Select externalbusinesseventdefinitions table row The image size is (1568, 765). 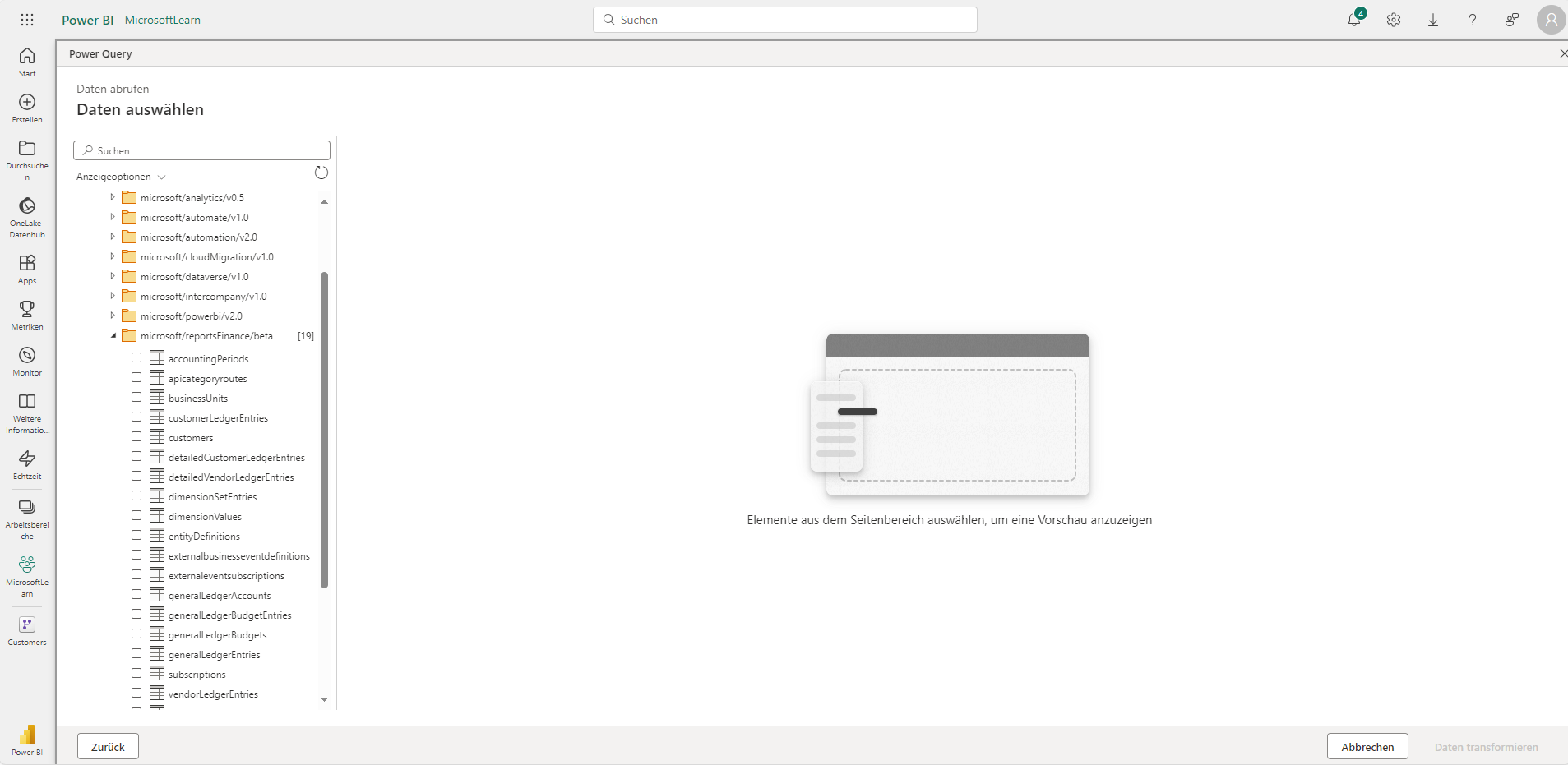tap(220, 556)
